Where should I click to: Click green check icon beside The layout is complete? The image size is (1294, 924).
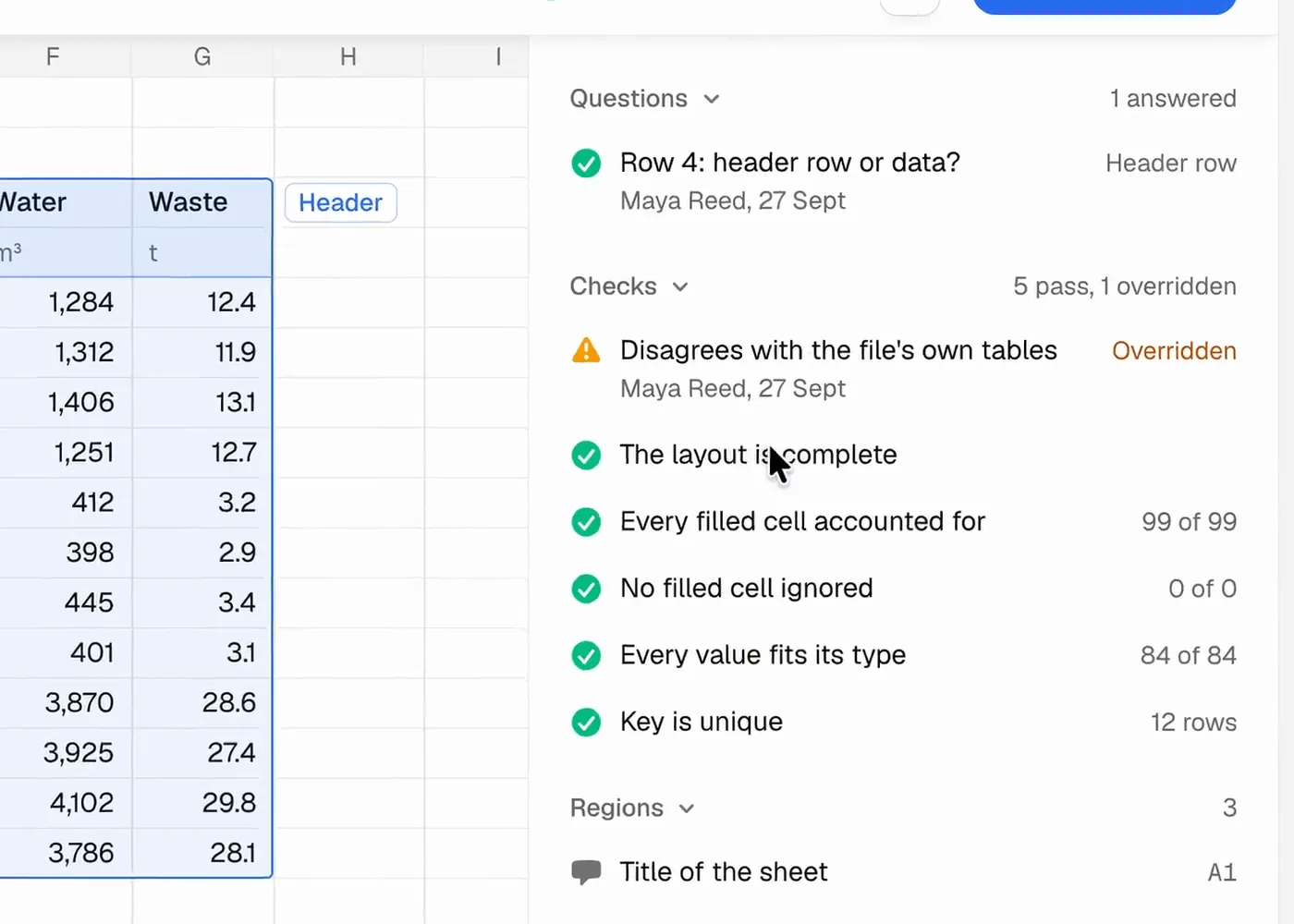pos(586,455)
